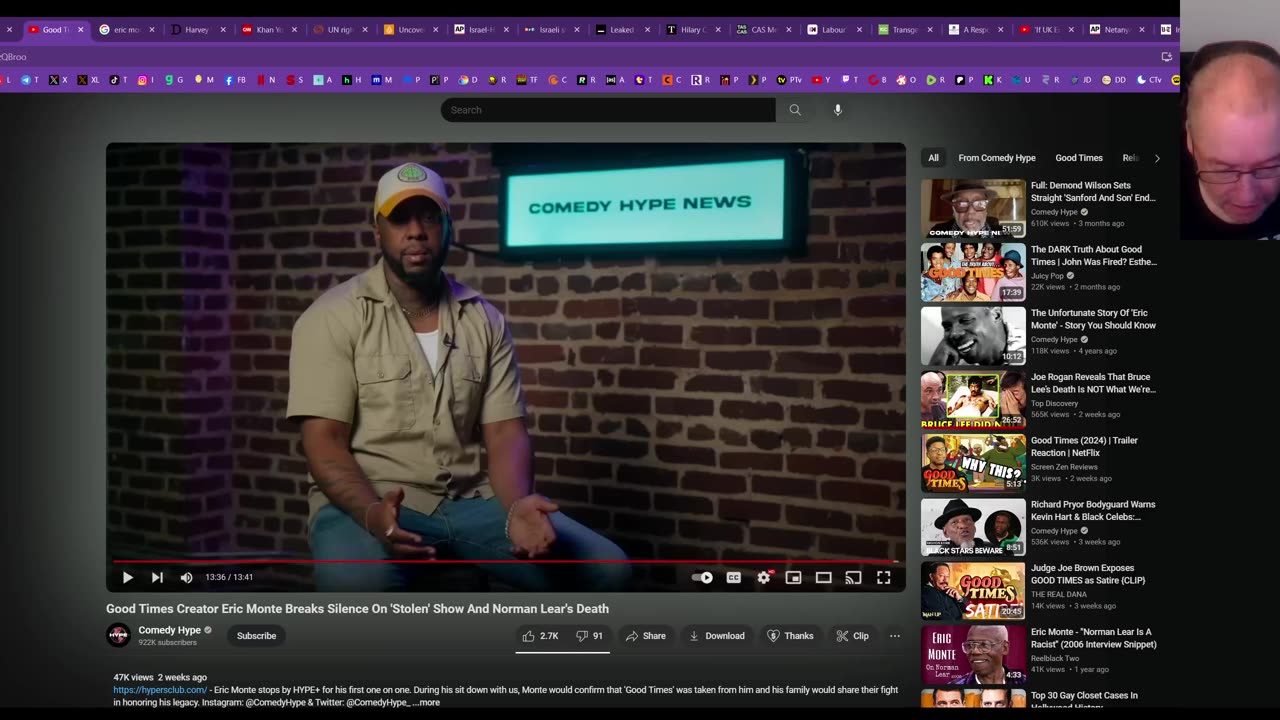Click the YouTube search field
Image resolution: width=1280 pixels, height=720 pixels.
click(608, 110)
